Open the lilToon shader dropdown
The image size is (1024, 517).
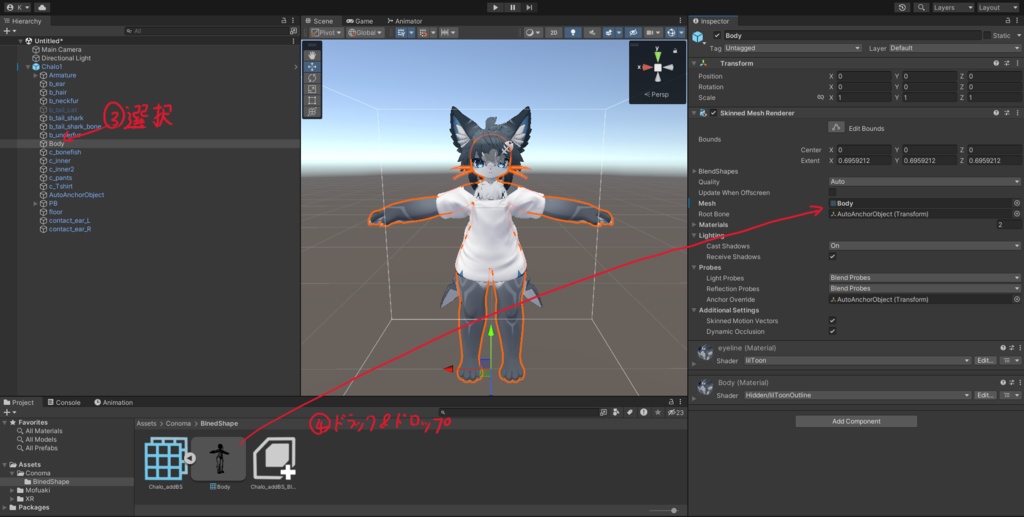coord(857,360)
